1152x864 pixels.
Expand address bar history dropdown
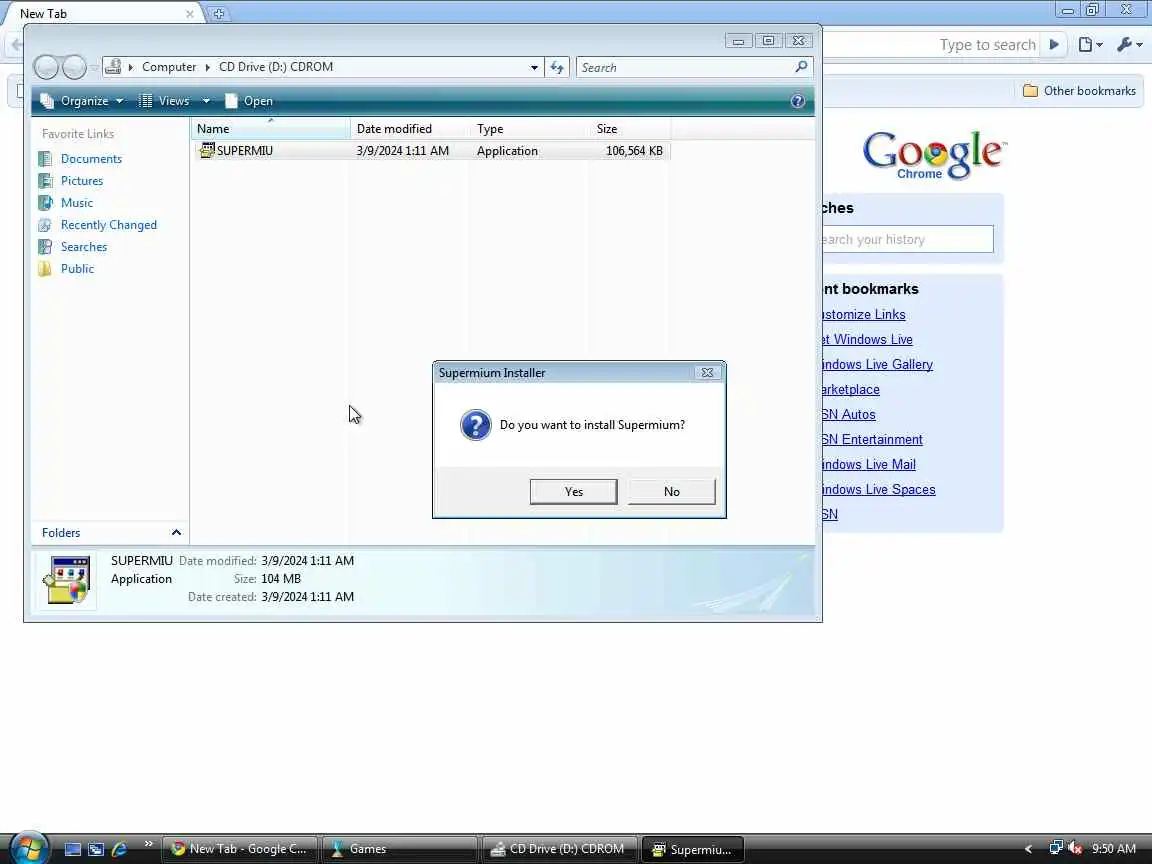click(534, 67)
